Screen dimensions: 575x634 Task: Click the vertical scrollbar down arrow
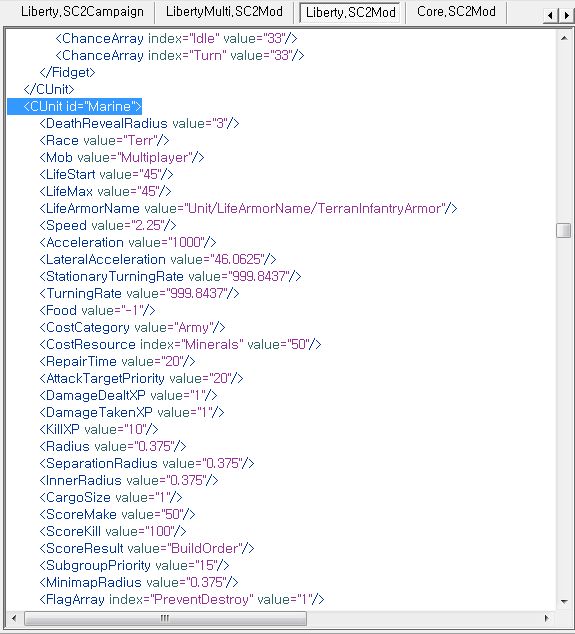coord(564,602)
